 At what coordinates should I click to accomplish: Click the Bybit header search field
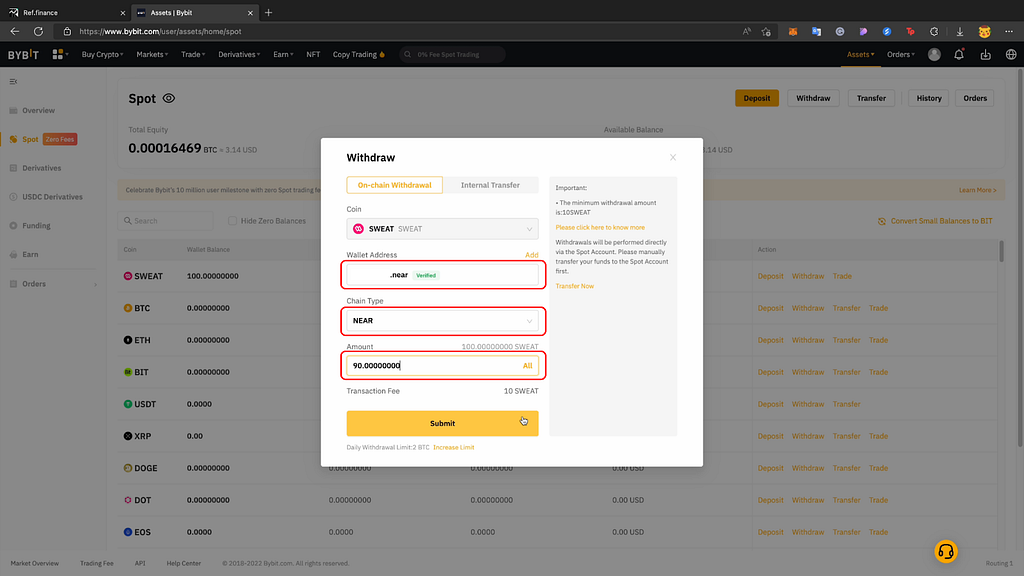(452, 54)
